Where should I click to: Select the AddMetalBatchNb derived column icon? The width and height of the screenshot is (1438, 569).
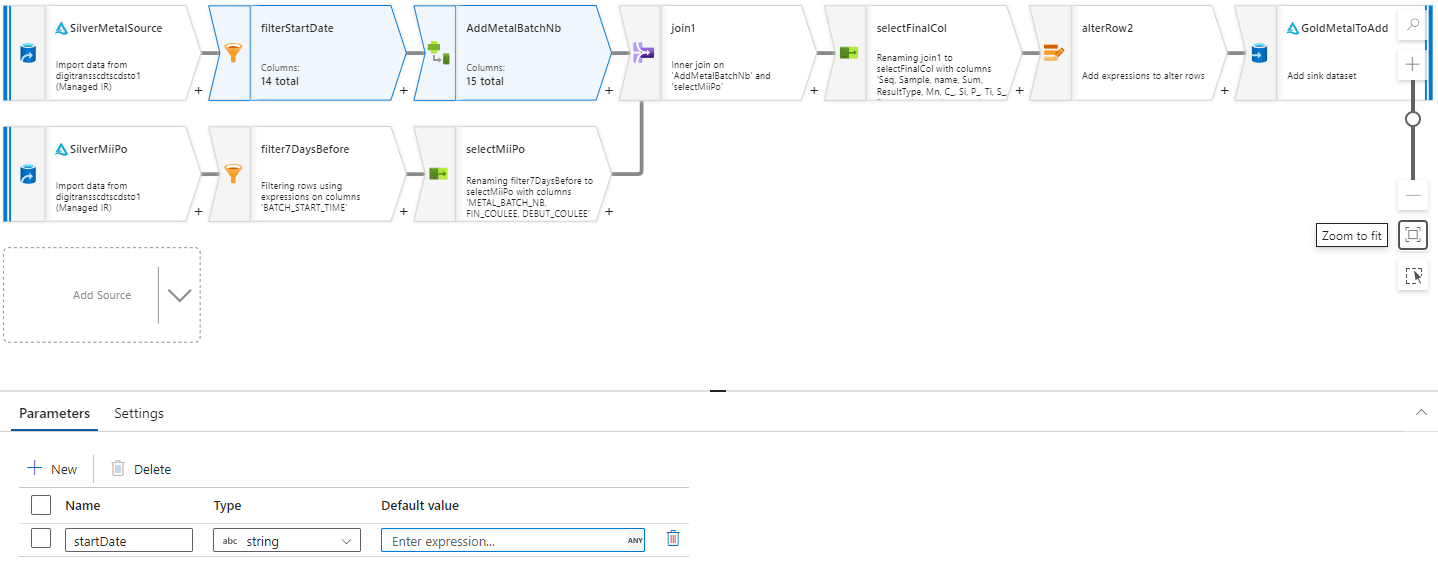(x=437, y=53)
